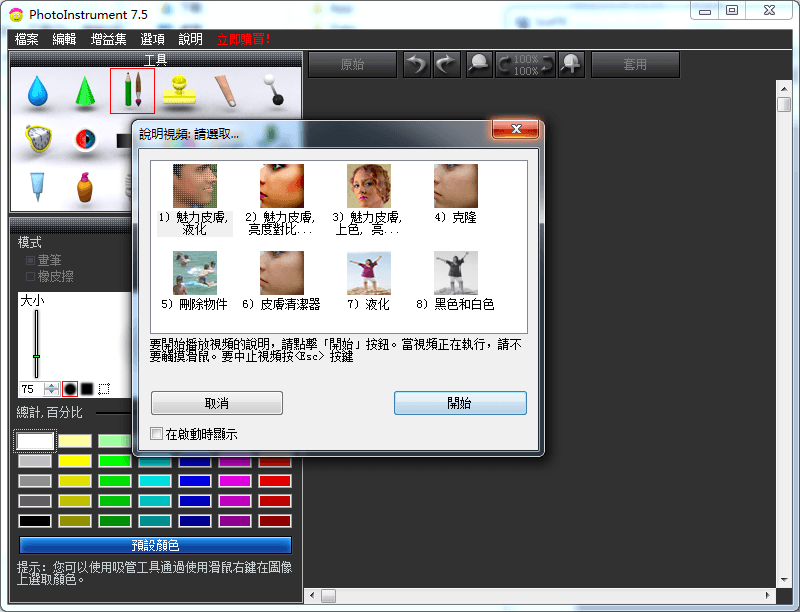Choose the square brush shape icon
Viewport: 800px width, 612px height.
[87, 389]
